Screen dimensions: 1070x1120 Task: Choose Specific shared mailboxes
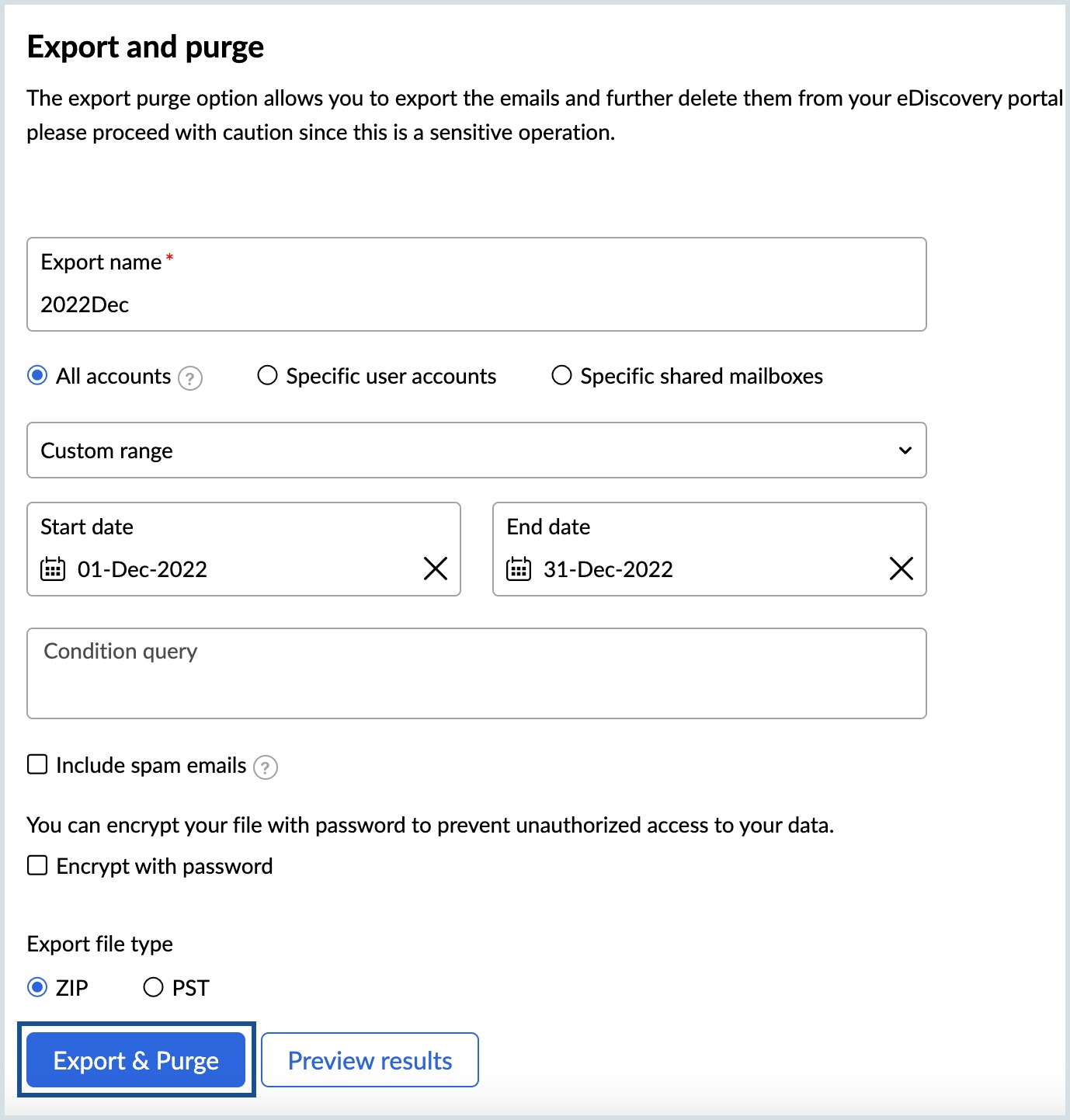[562, 375]
